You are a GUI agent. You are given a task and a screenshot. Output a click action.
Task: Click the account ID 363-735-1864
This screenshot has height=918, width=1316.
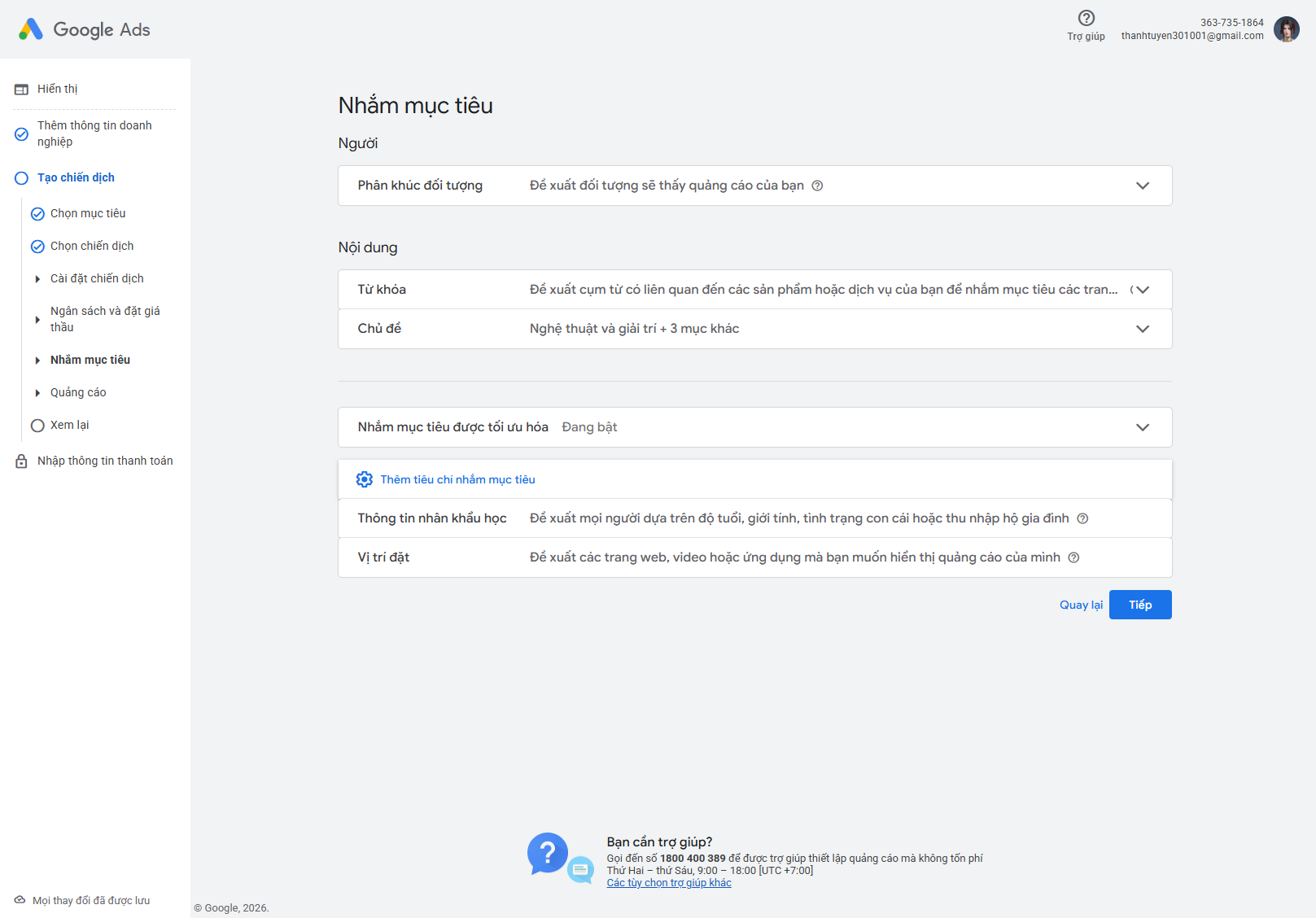tap(1232, 23)
